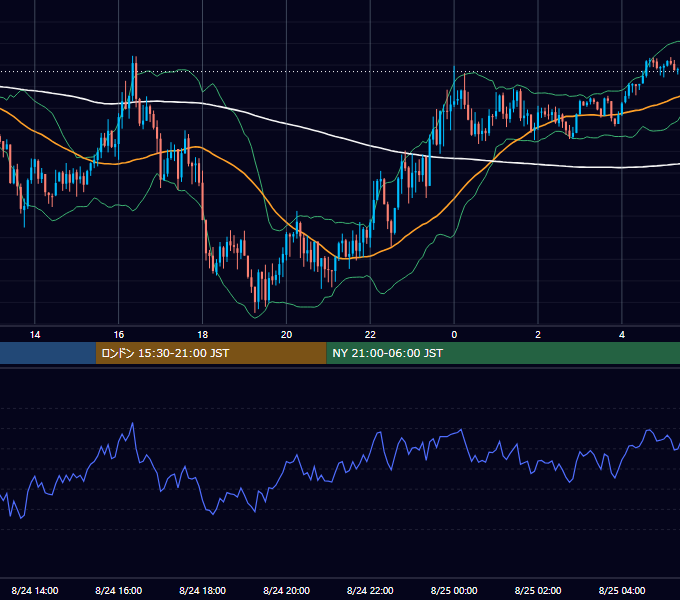
Task: Click the '8/24 22:00' date label
Action: [370, 590]
